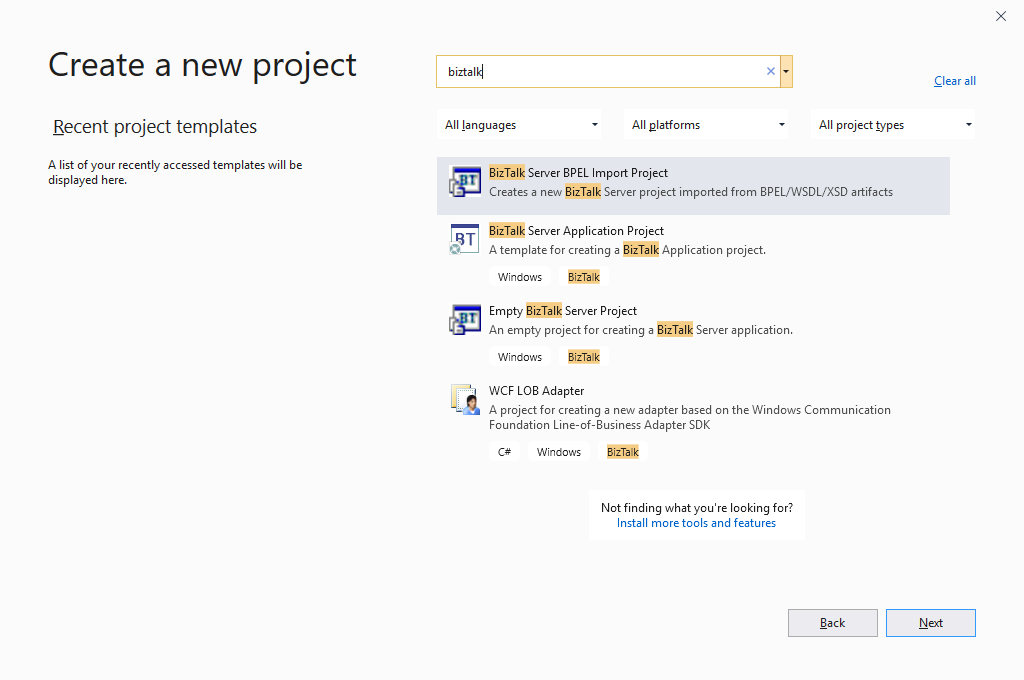
Task: Open Install more tools and features link
Action: click(696, 523)
